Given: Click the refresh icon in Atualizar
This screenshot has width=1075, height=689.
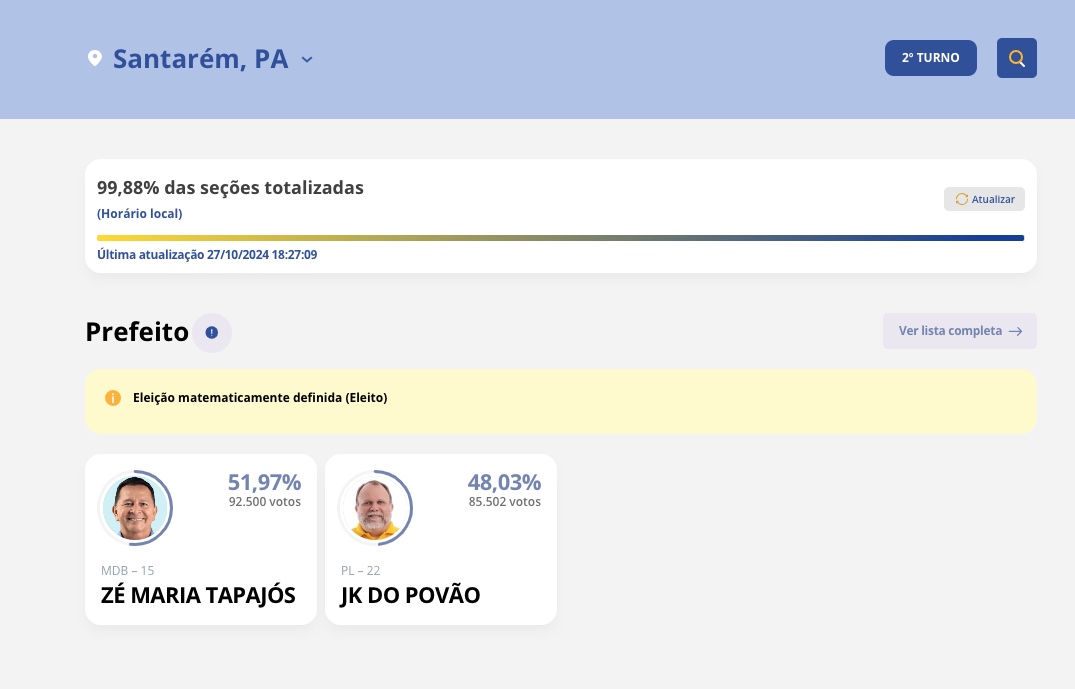Looking at the screenshot, I should pos(961,199).
